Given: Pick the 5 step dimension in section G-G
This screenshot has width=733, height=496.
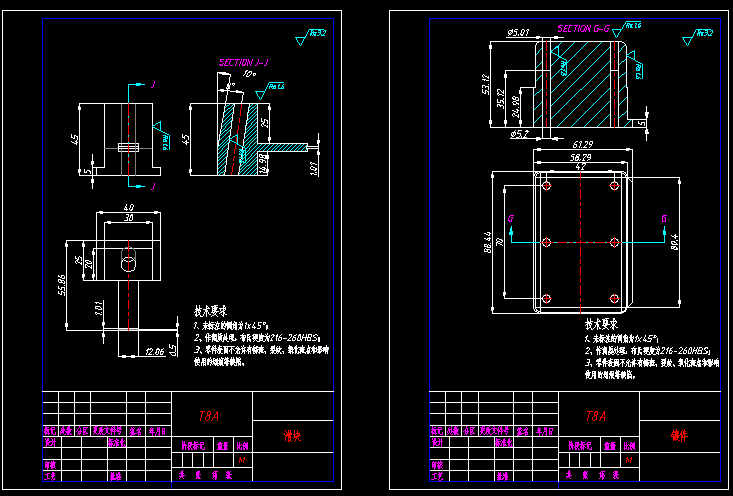Looking at the screenshot, I should (642, 122).
